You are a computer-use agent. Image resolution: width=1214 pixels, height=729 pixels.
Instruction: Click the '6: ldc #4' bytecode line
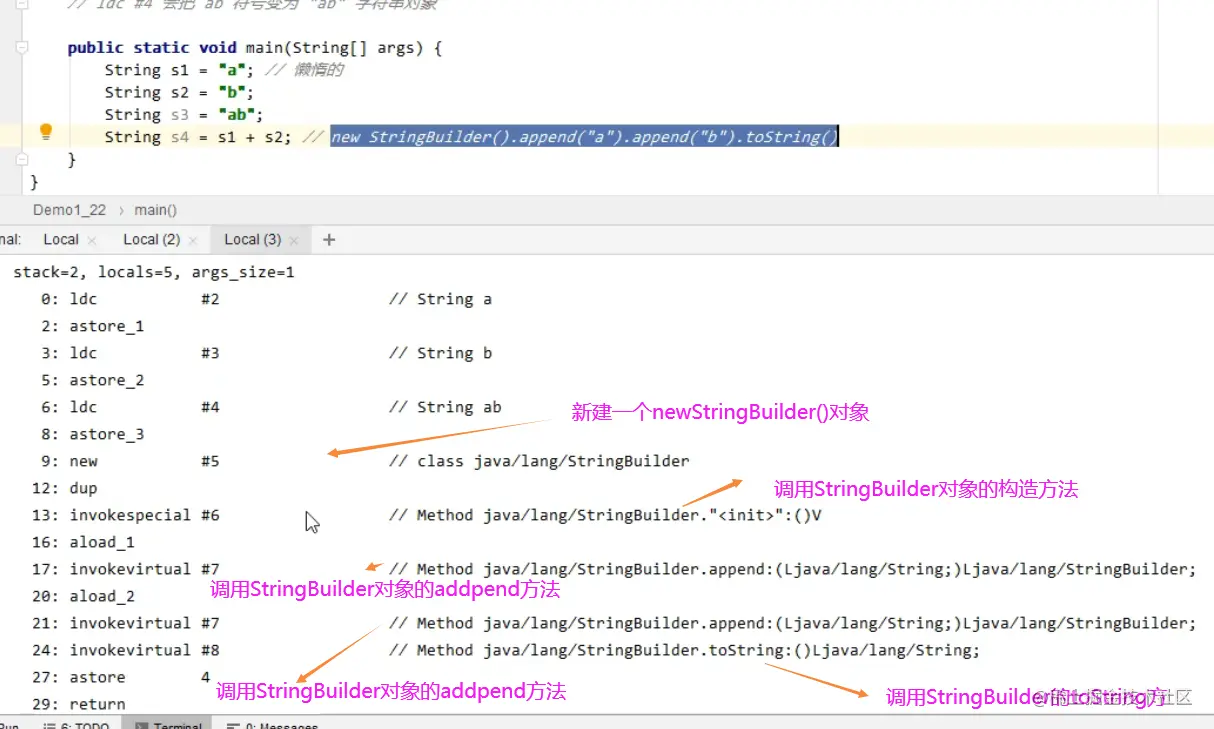tap(271, 407)
